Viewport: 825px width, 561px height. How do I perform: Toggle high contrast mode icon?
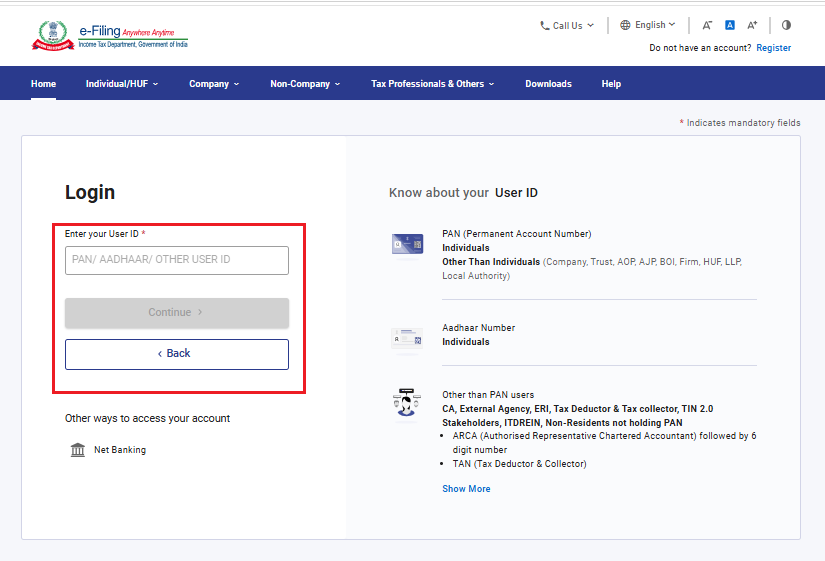tap(786, 25)
